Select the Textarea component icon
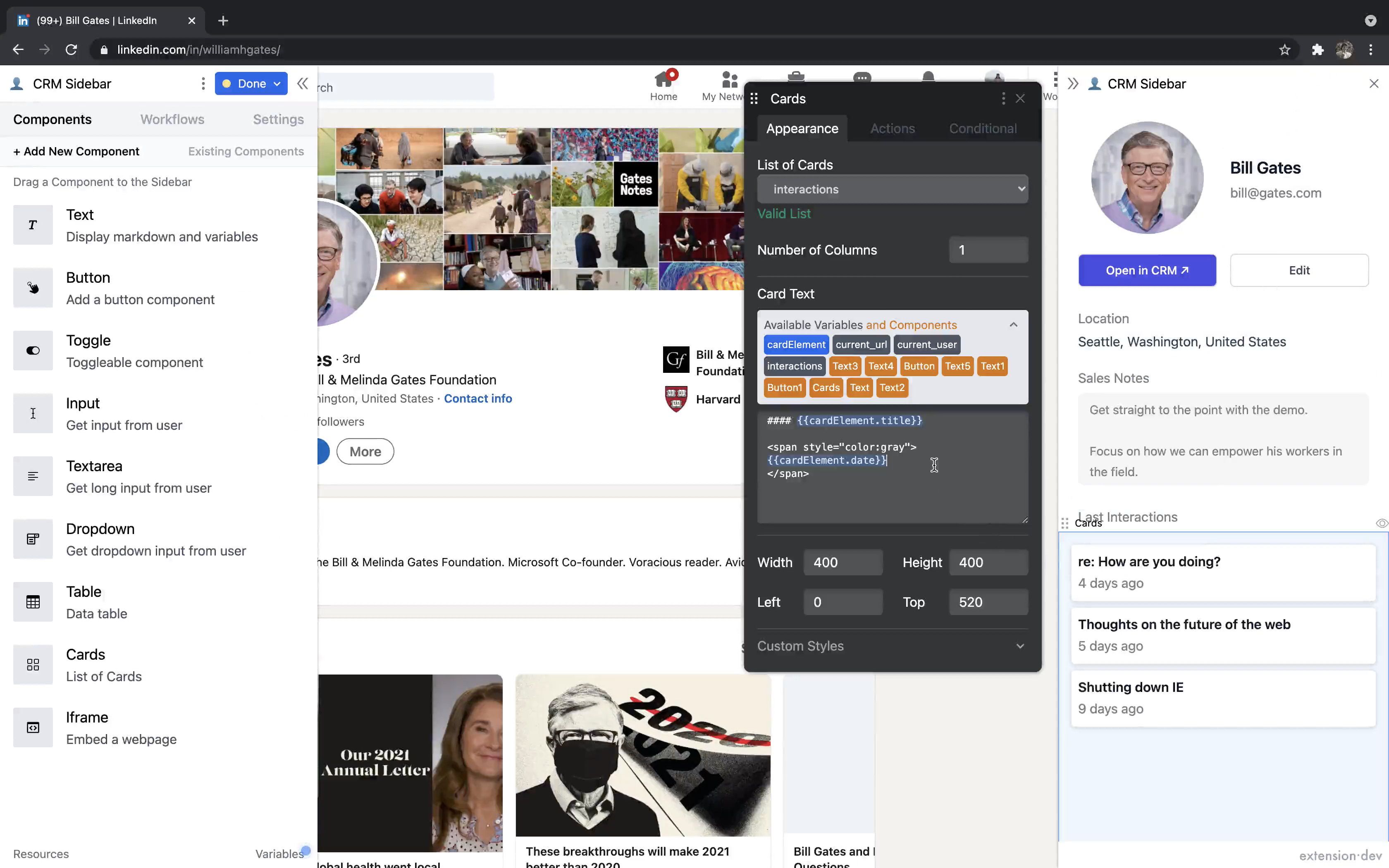This screenshot has width=1389, height=868. 33,476
